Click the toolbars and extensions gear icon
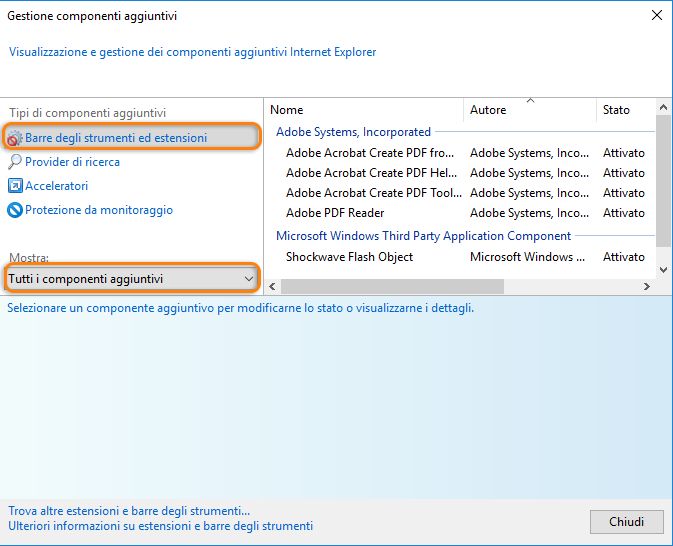673x546 pixels. 15,138
